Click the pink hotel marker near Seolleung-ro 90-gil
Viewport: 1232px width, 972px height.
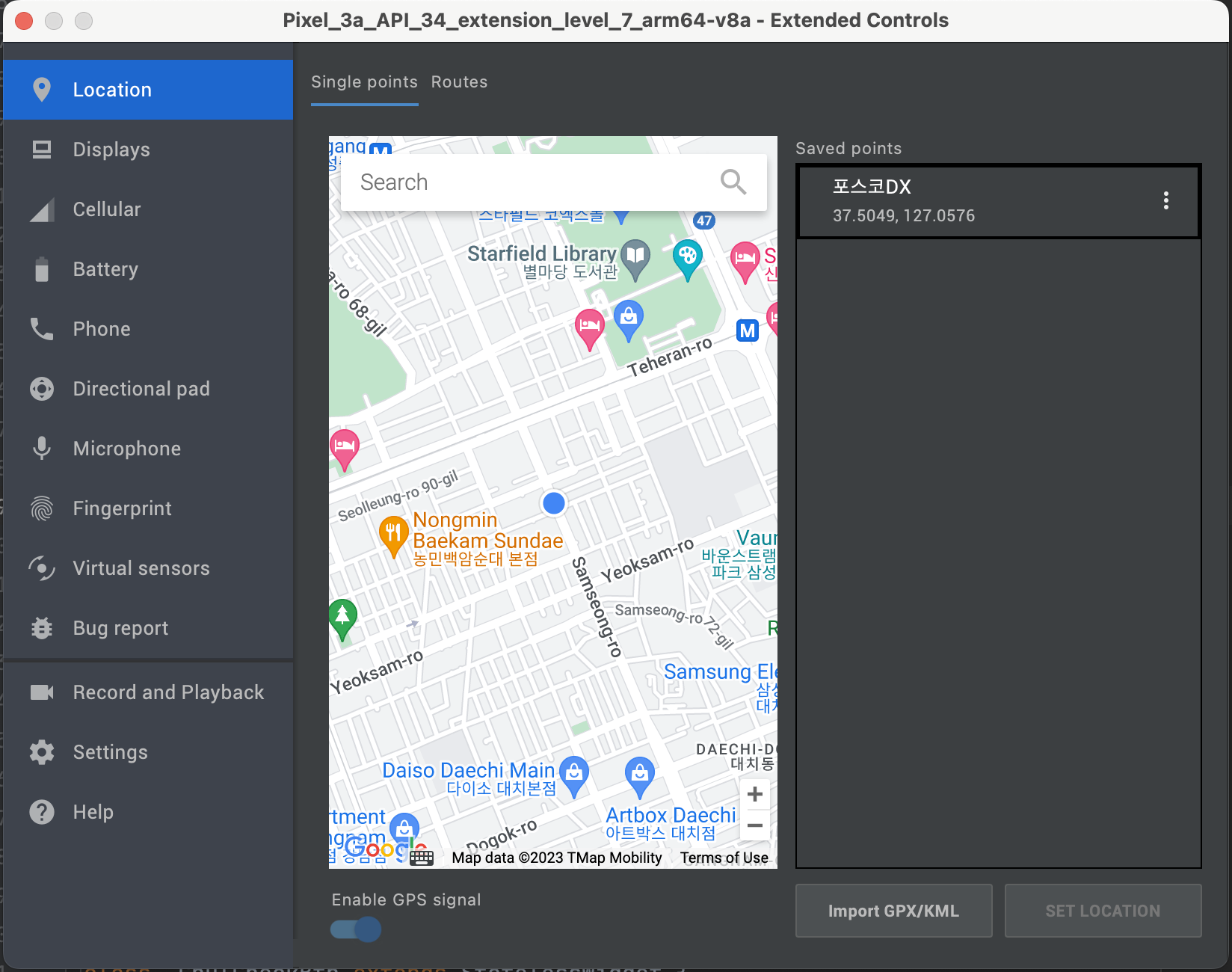point(344,449)
